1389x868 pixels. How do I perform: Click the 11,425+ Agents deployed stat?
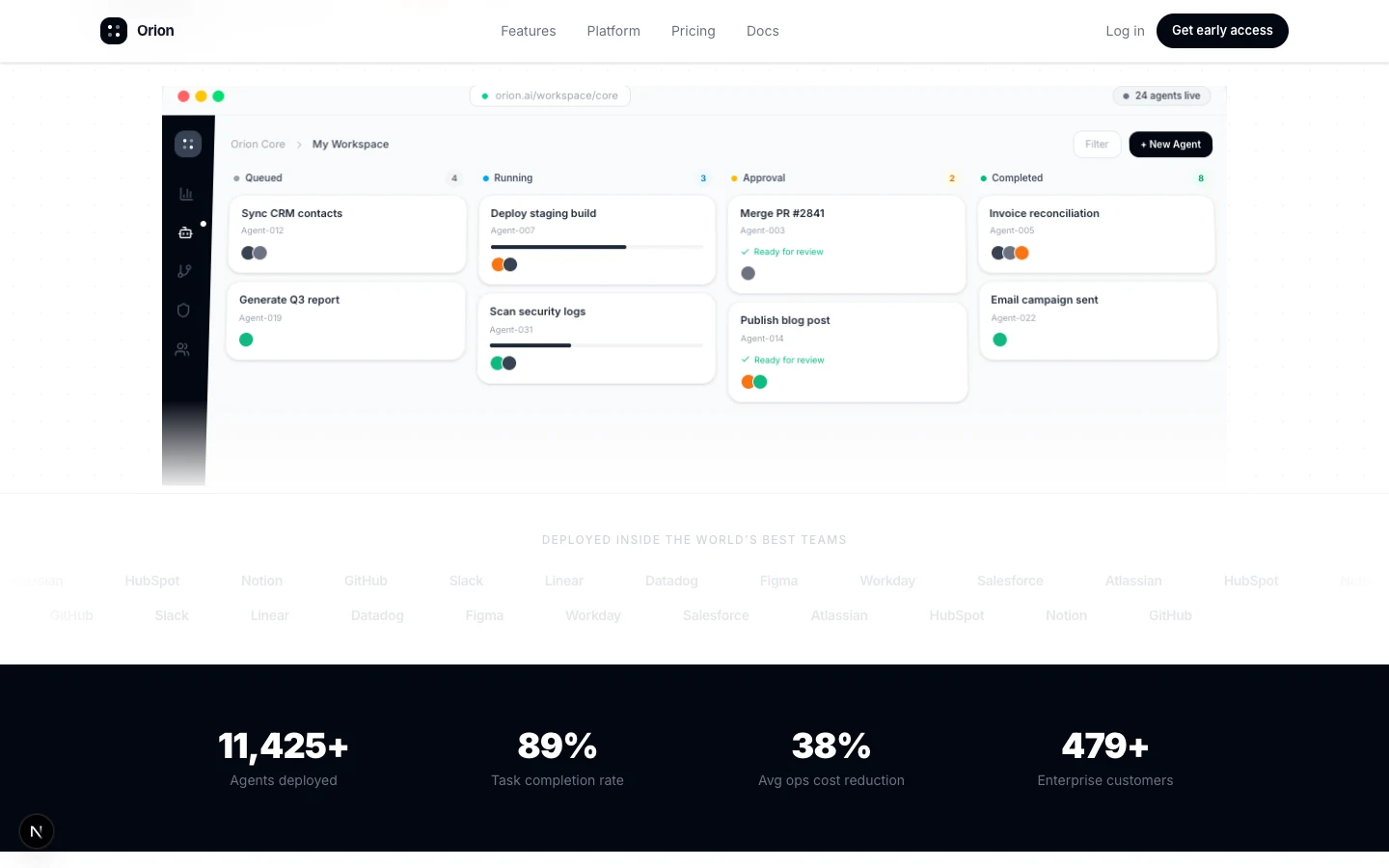284,758
